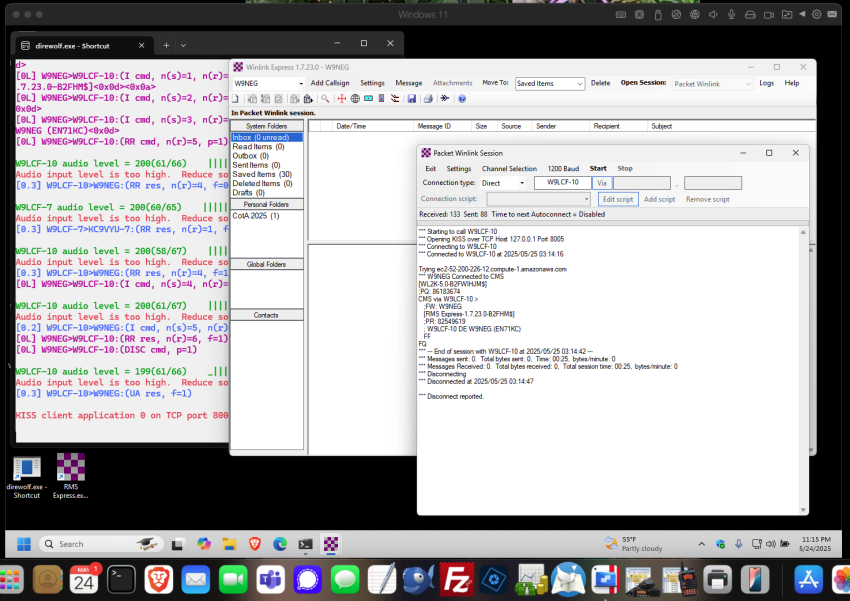The height and width of the screenshot is (601, 850).
Task: Open the Open Session type dropdown
Action: pos(748,84)
